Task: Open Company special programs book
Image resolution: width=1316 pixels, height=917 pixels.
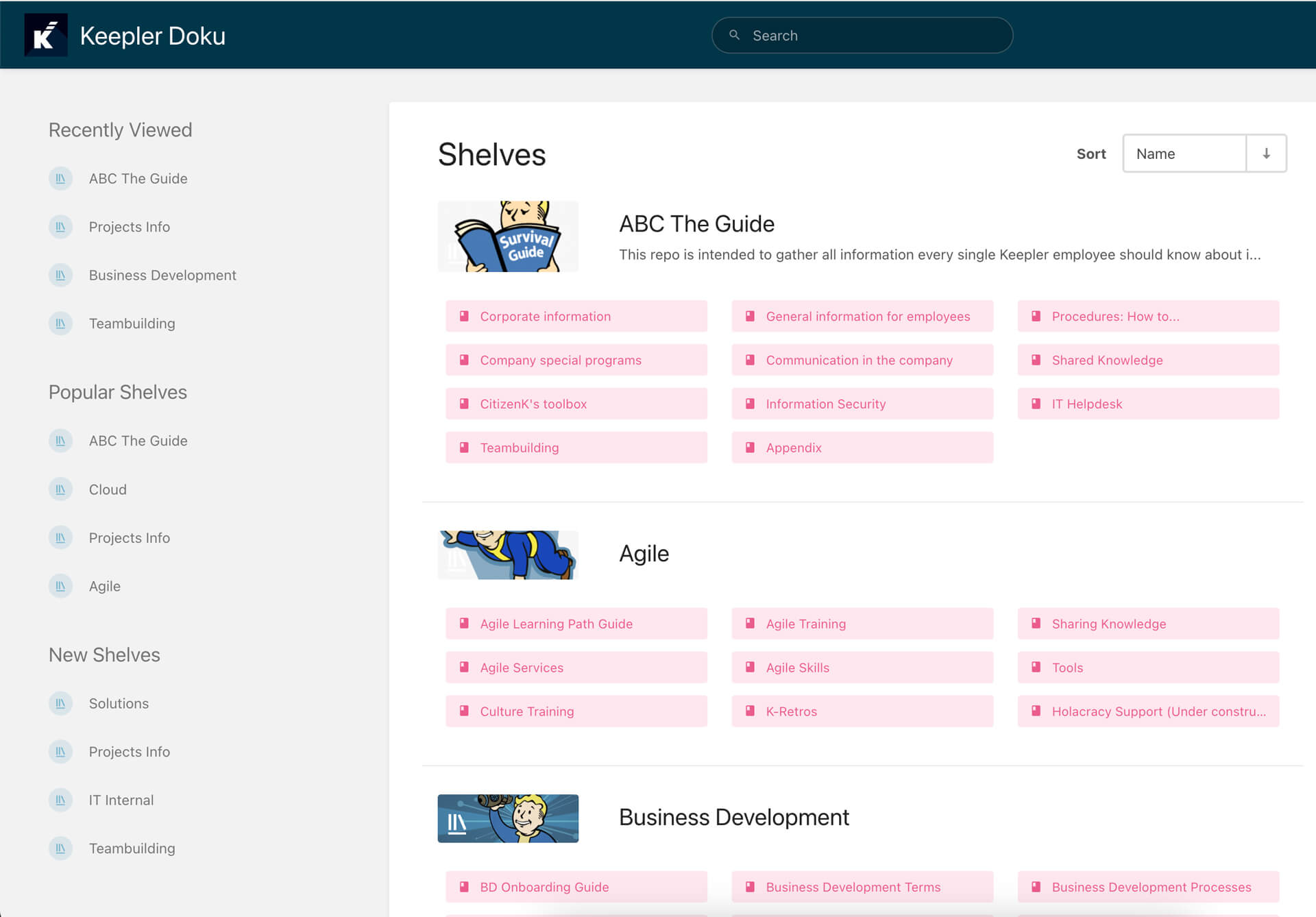Action: (576, 360)
